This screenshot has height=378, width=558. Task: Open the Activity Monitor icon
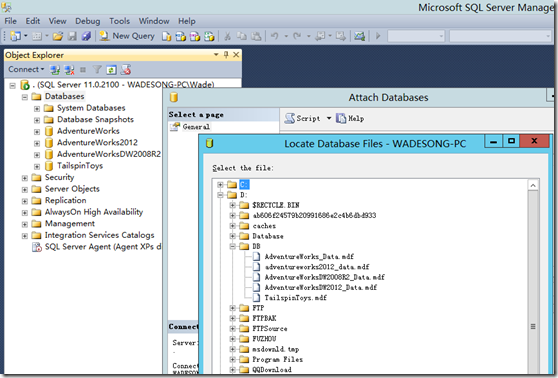click(x=359, y=36)
